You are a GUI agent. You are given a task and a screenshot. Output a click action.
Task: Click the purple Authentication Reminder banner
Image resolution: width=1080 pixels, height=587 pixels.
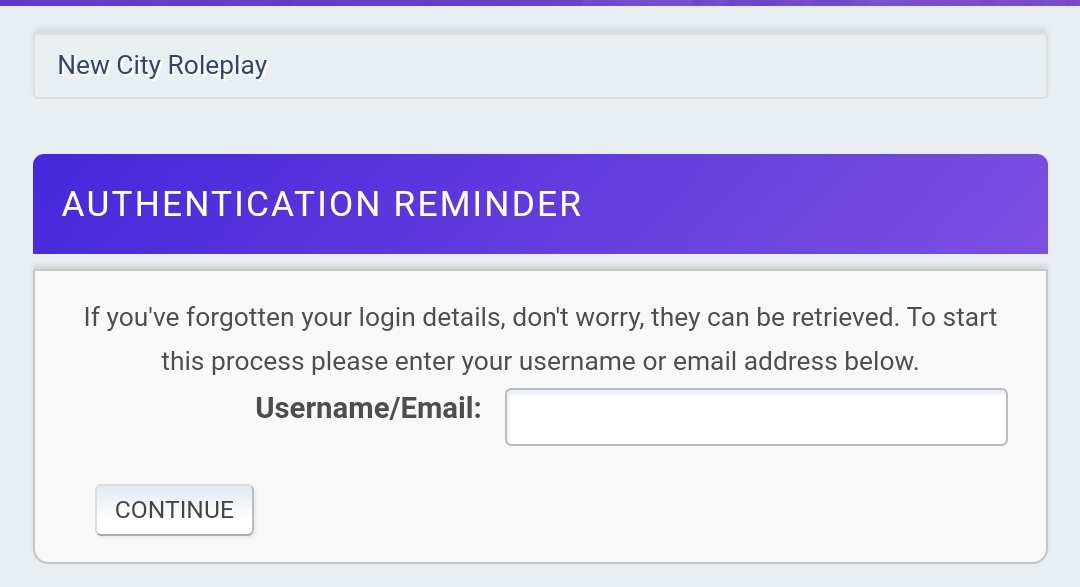click(540, 204)
